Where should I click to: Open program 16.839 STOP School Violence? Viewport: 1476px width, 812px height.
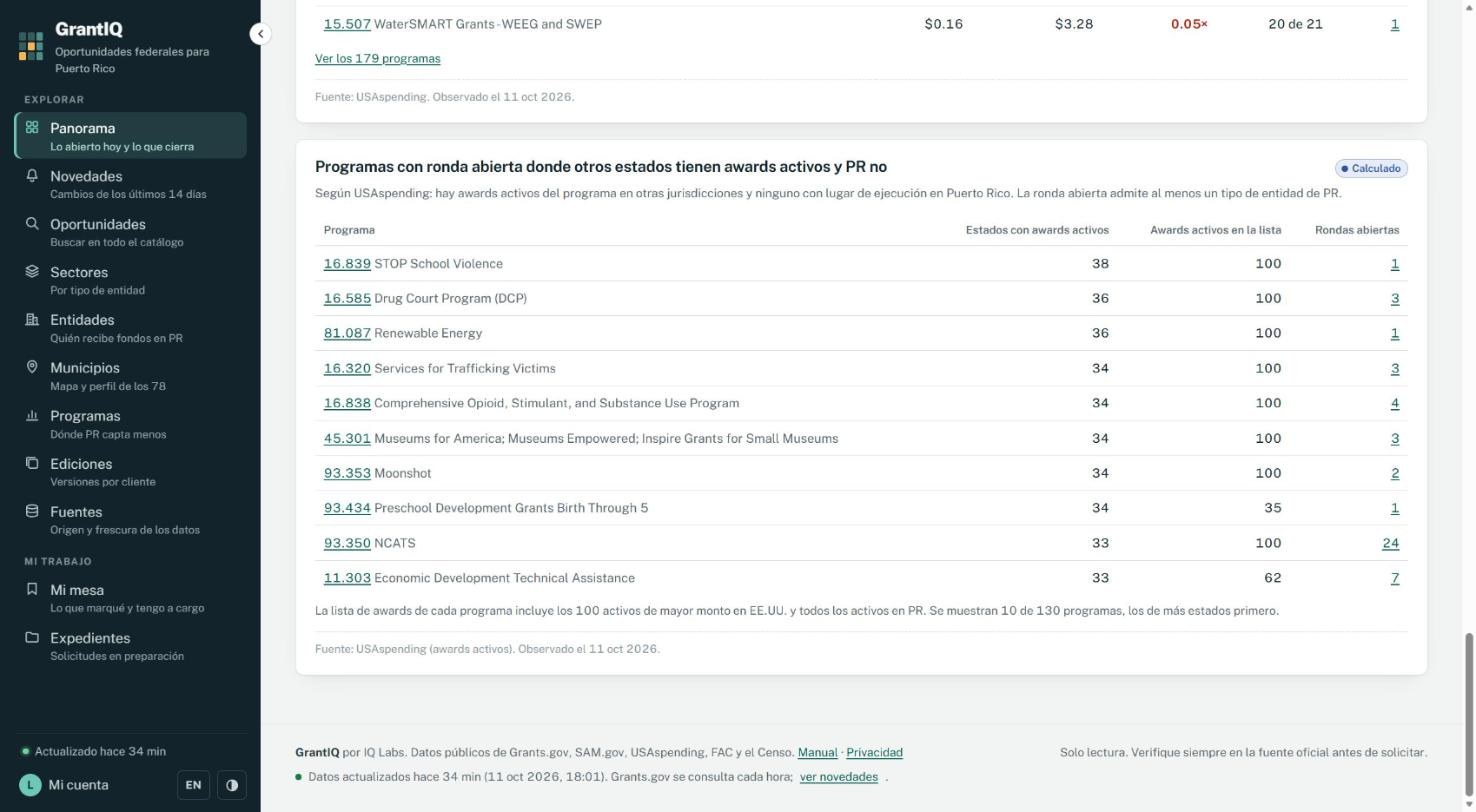(x=347, y=264)
